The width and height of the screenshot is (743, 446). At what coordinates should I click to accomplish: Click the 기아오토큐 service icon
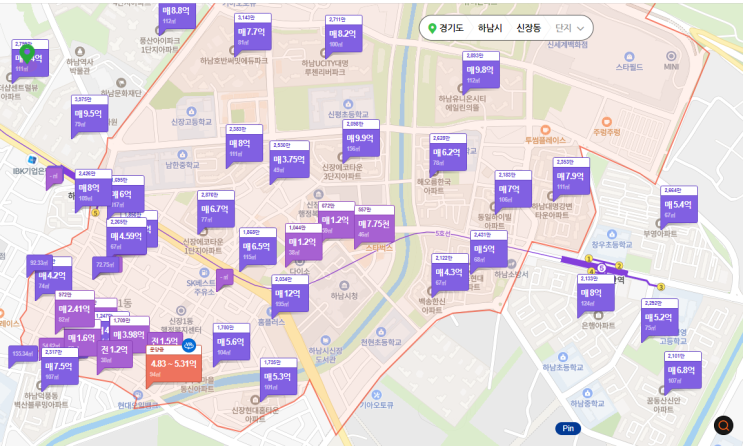377,394
